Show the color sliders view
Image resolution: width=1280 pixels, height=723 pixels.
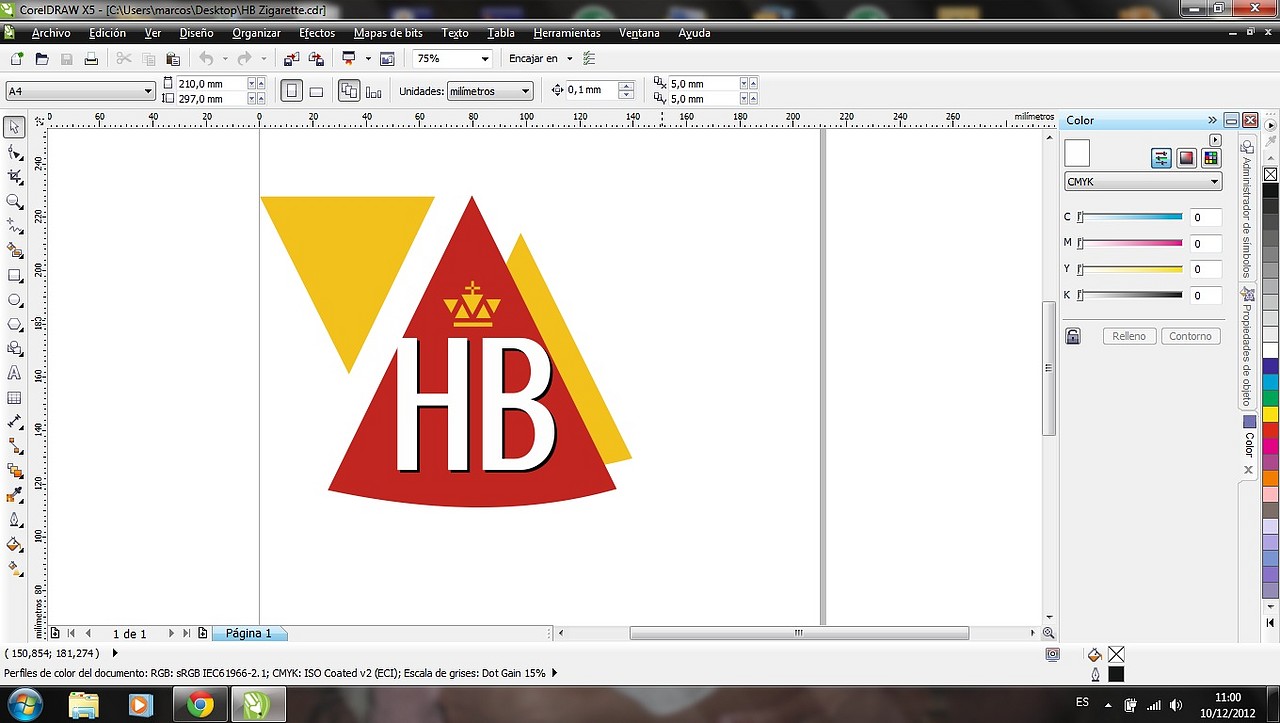tap(1161, 157)
